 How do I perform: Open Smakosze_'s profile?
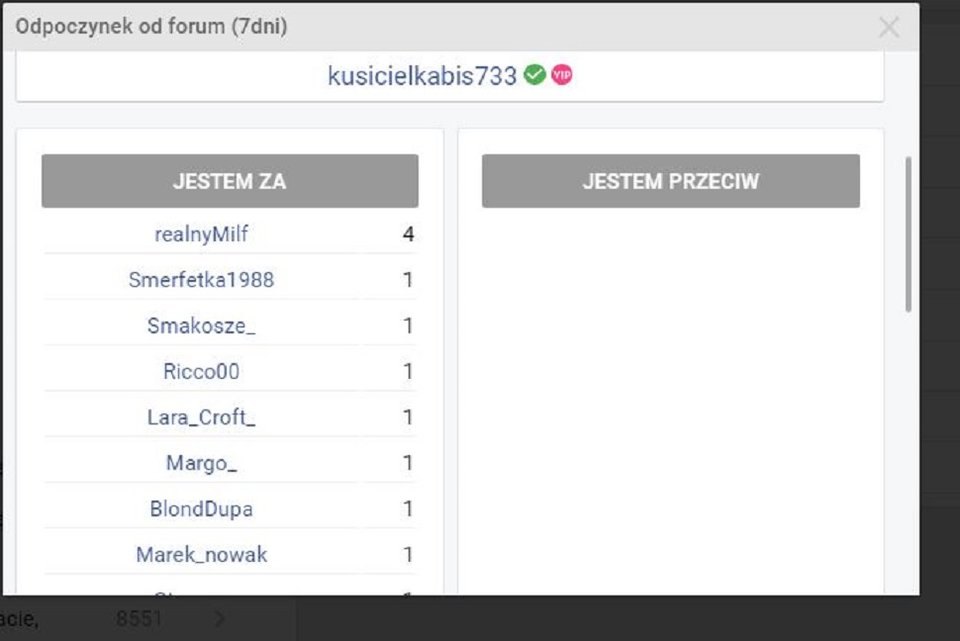point(199,325)
